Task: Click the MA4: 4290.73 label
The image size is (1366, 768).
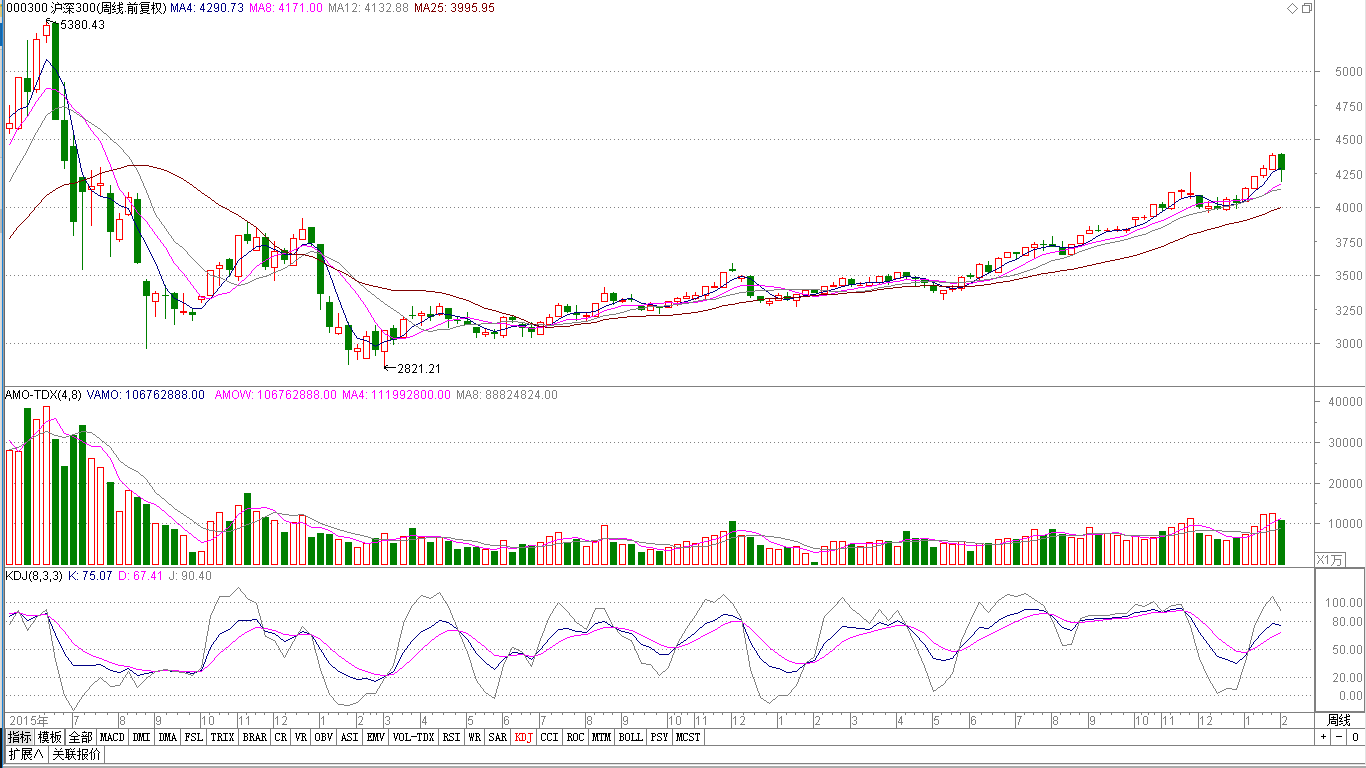Action: click(x=207, y=8)
